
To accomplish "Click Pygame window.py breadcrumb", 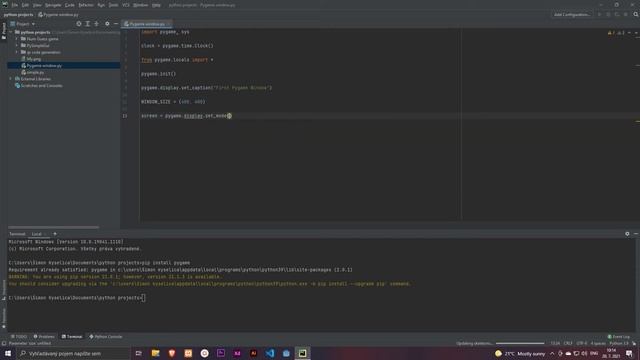I will pos(58,15).
